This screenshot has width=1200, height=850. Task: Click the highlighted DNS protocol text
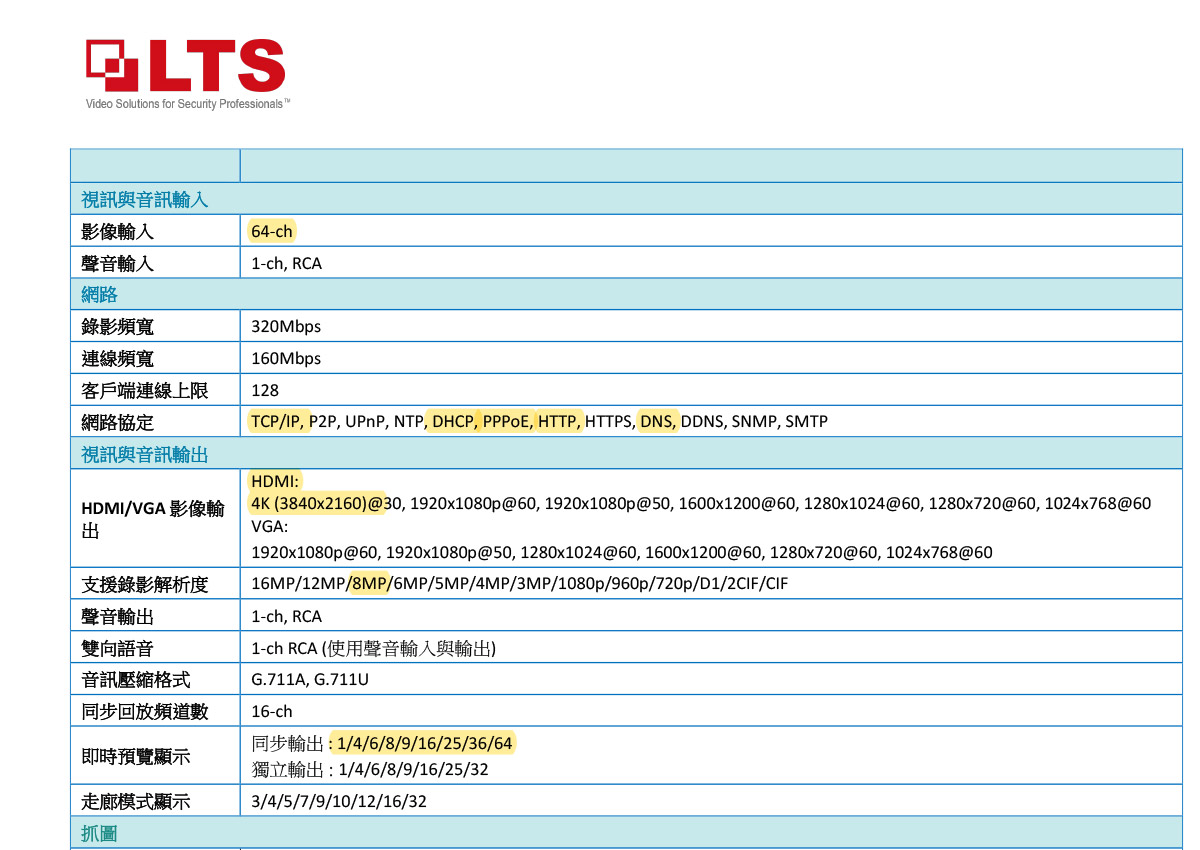658,422
